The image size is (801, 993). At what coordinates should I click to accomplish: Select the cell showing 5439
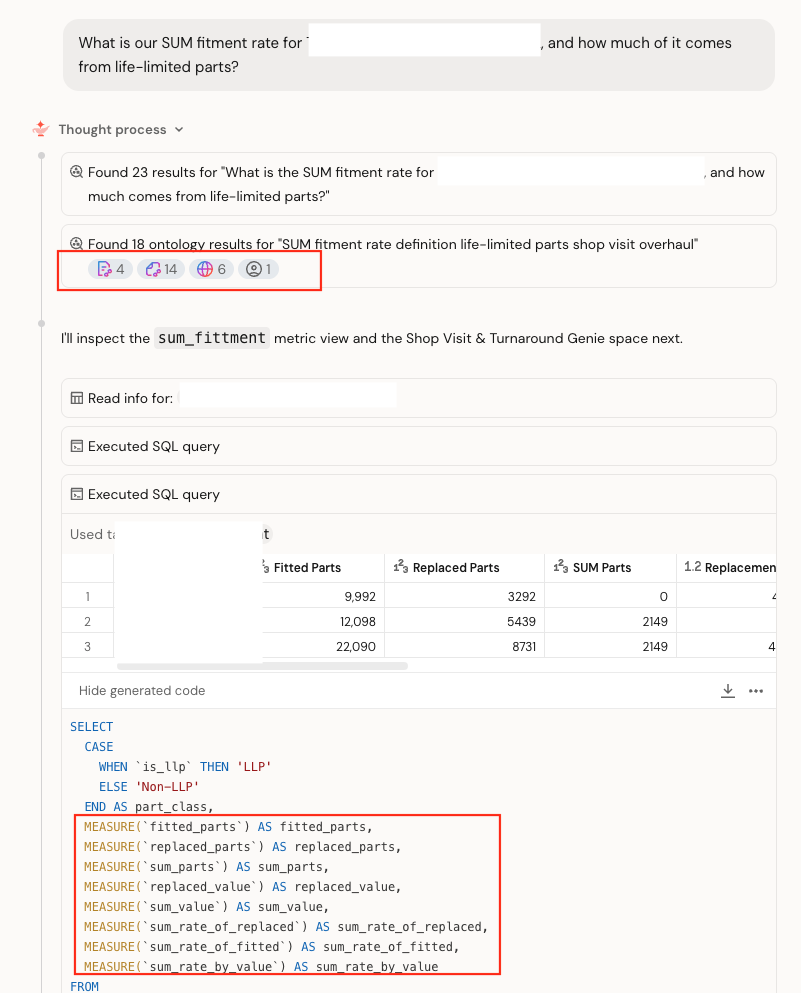point(464,621)
